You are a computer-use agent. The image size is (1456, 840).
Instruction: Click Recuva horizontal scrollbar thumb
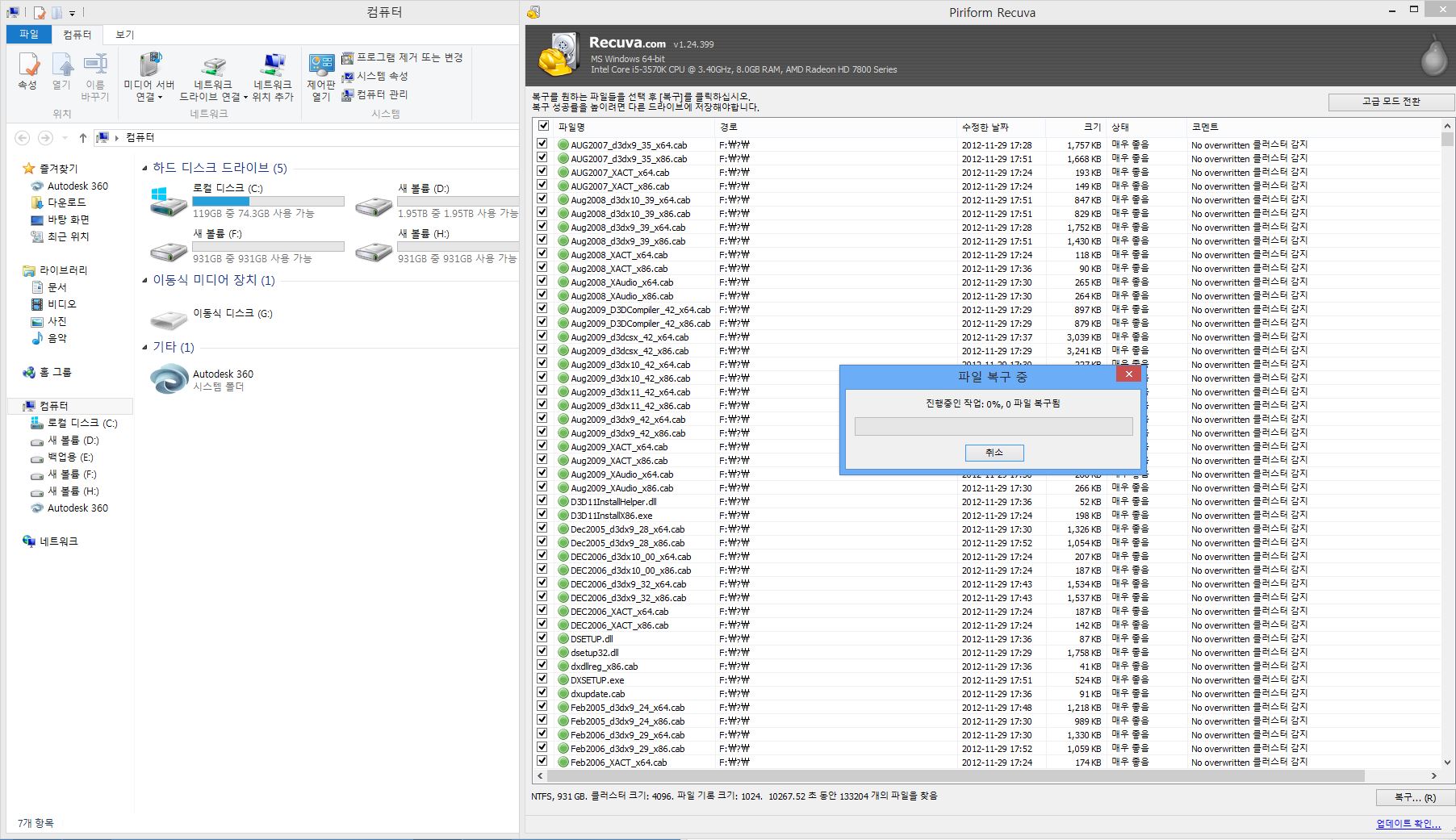point(956,775)
